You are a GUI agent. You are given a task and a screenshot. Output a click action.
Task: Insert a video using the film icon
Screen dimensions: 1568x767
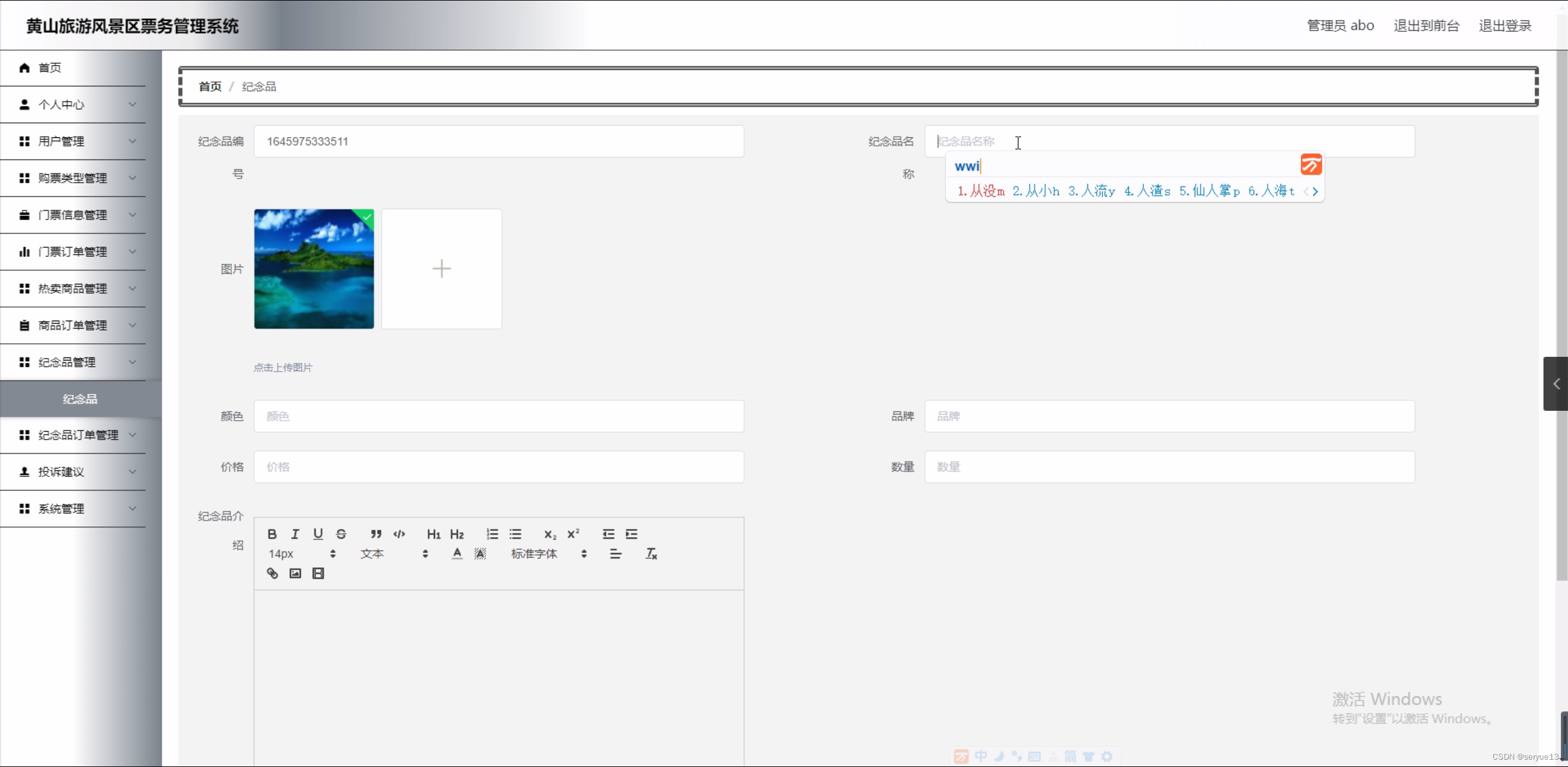click(318, 573)
